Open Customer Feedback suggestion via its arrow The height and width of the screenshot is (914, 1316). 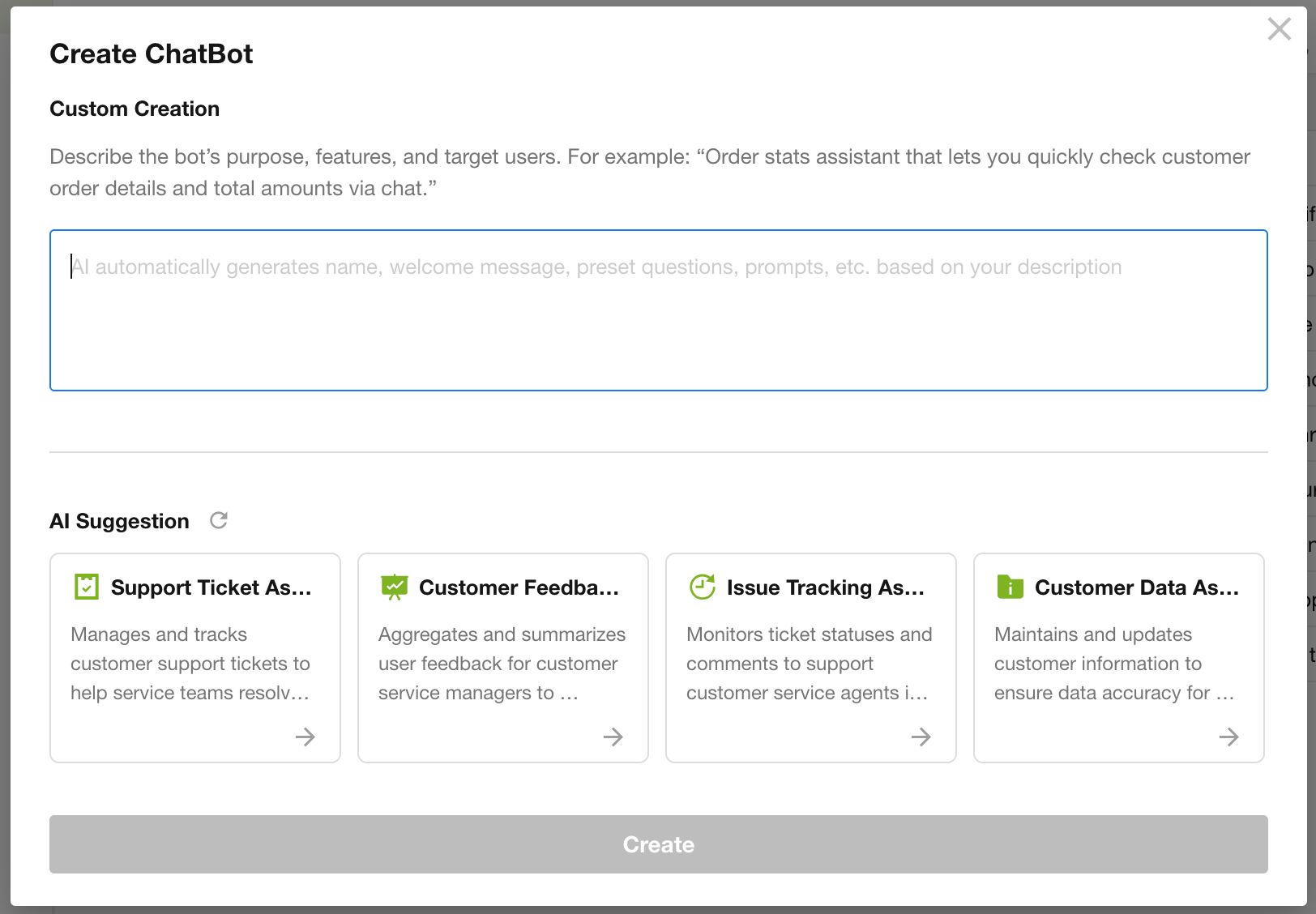613,737
